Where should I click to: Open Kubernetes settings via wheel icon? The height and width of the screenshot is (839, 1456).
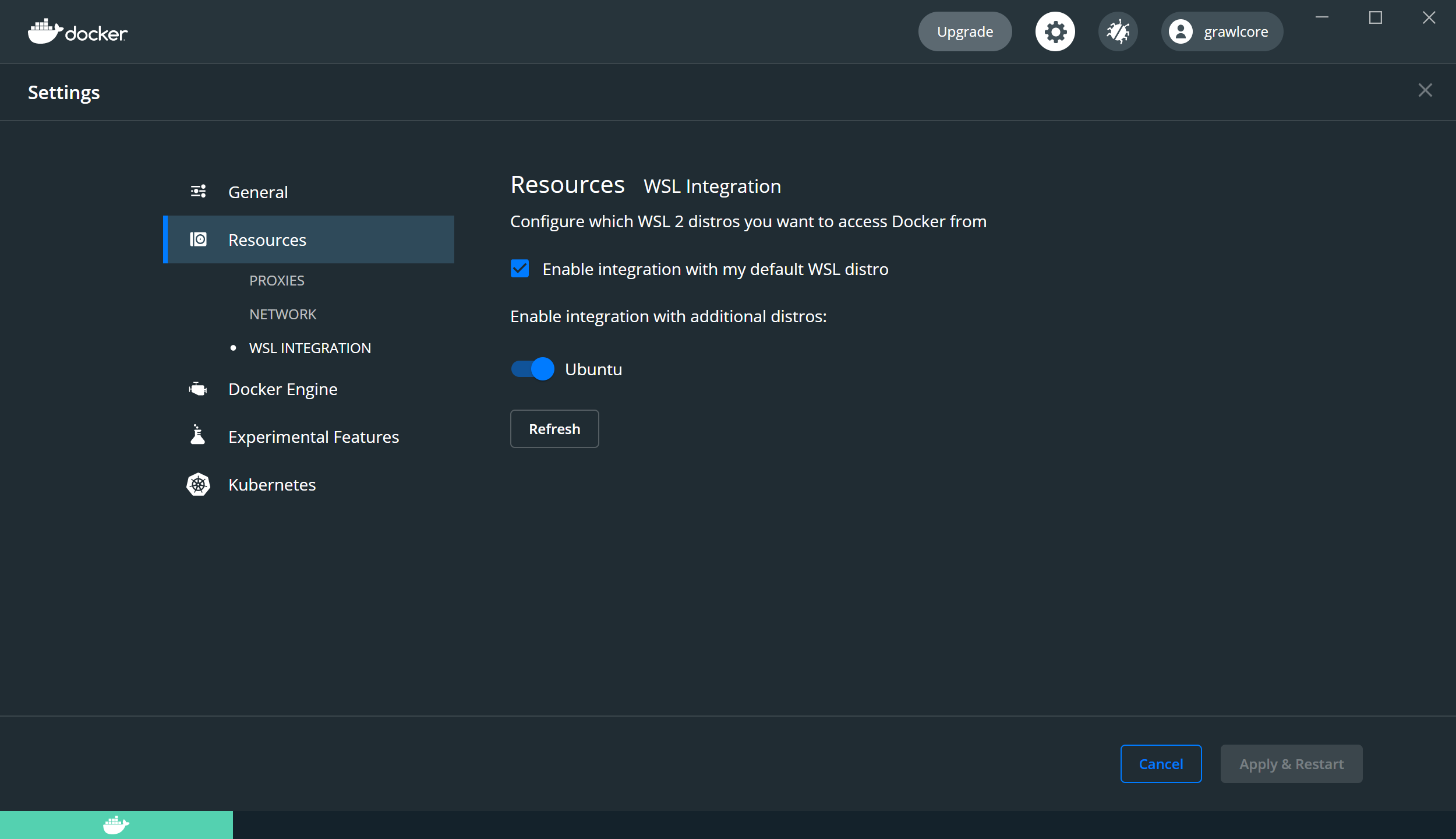pyautogui.click(x=198, y=484)
